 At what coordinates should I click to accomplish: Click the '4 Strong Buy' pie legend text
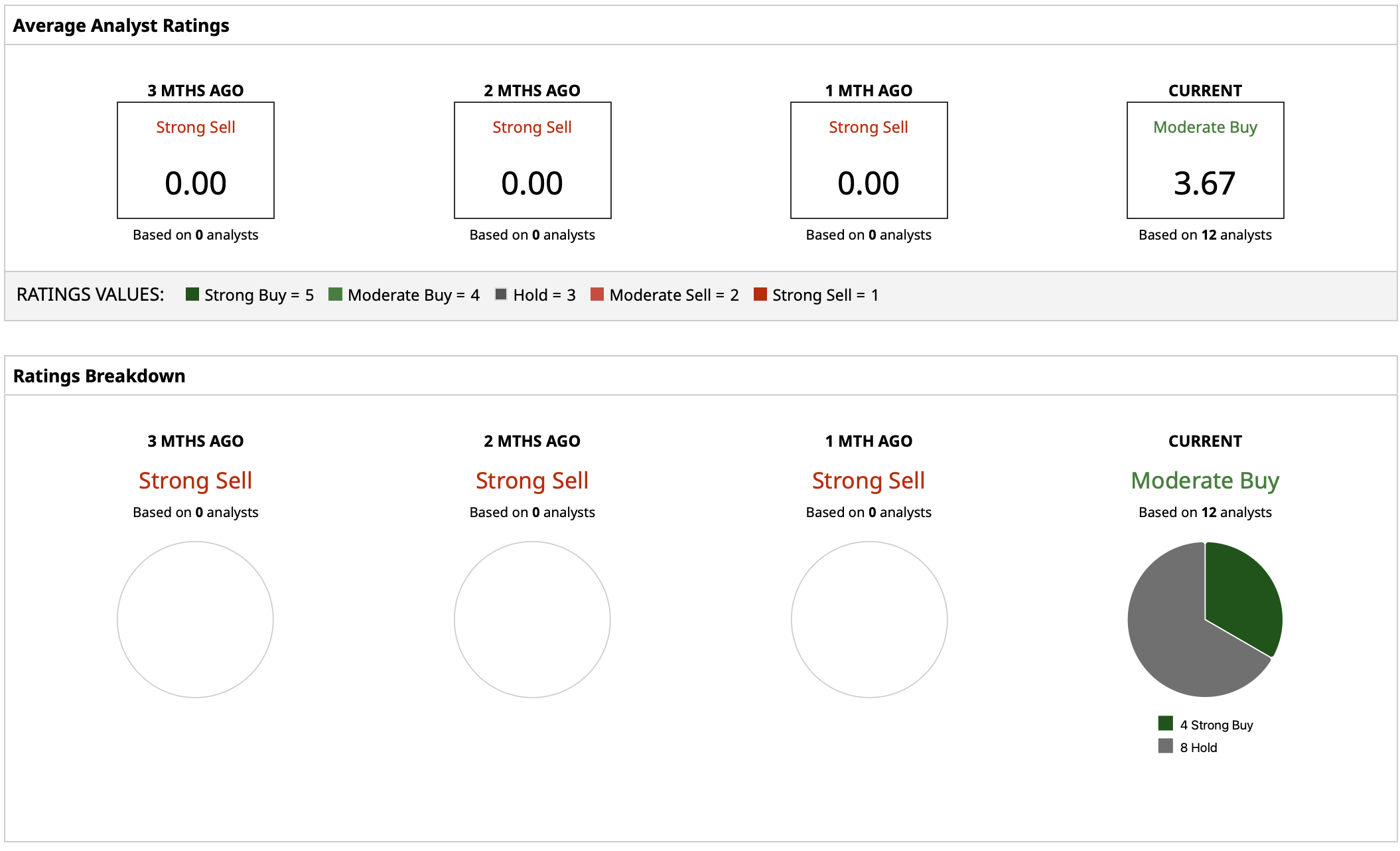pos(1216,725)
